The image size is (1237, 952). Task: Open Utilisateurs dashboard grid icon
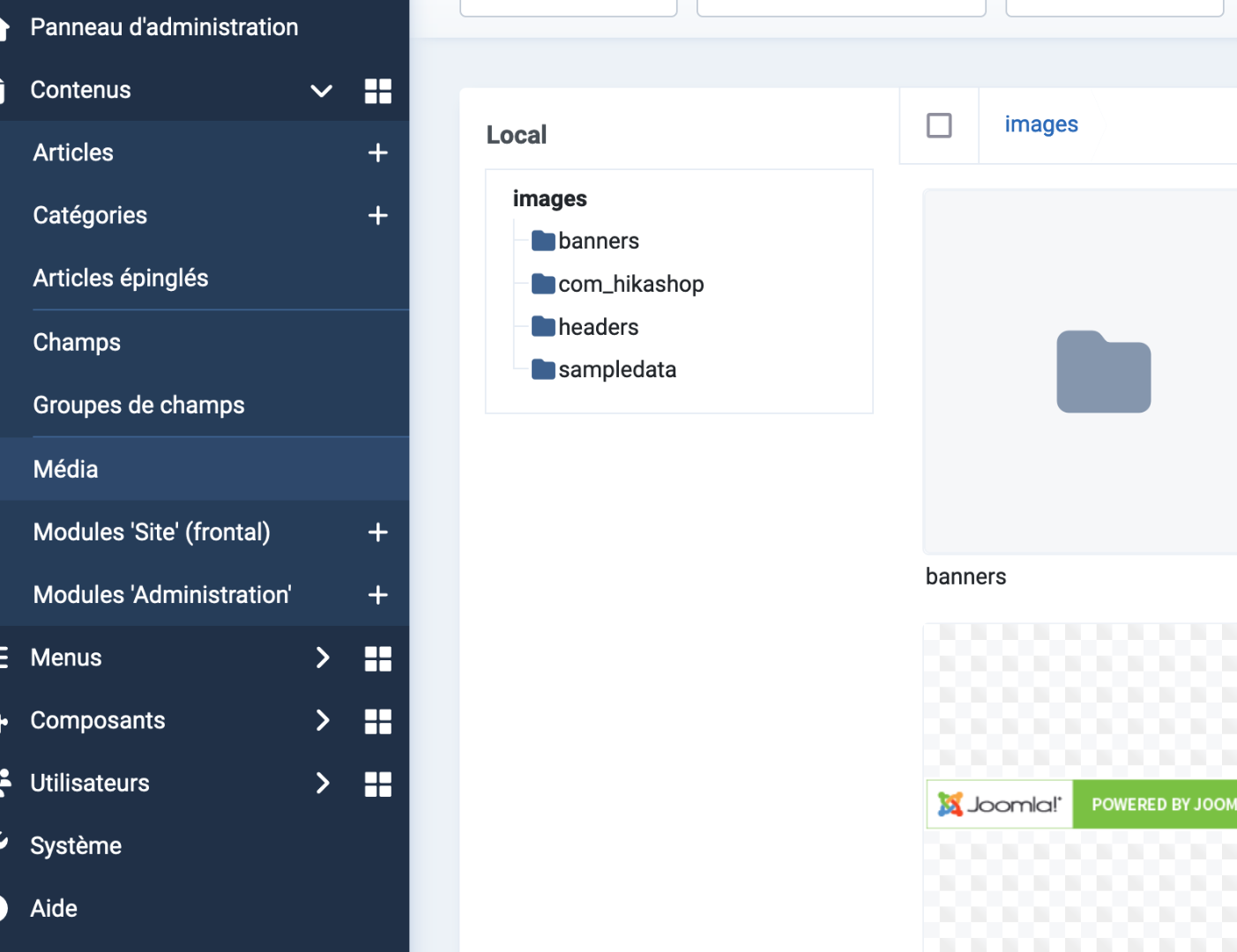(377, 784)
